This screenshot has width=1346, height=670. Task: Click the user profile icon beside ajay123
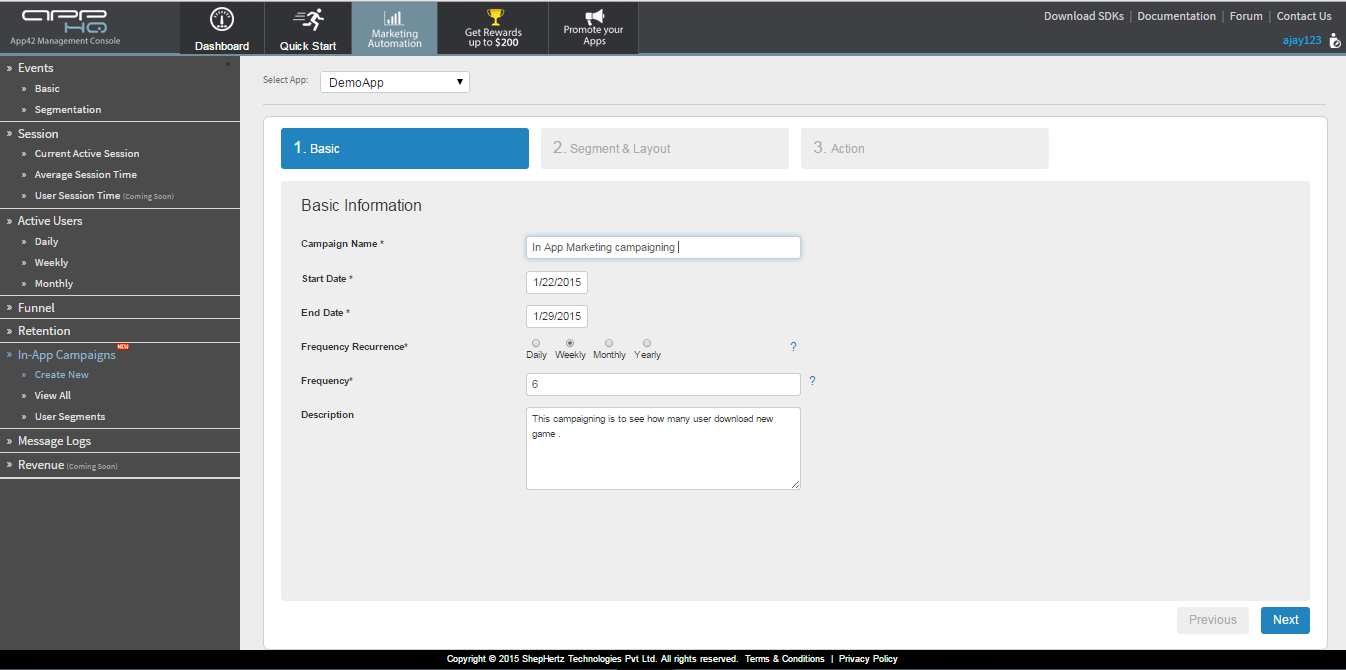pyautogui.click(x=1334, y=41)
